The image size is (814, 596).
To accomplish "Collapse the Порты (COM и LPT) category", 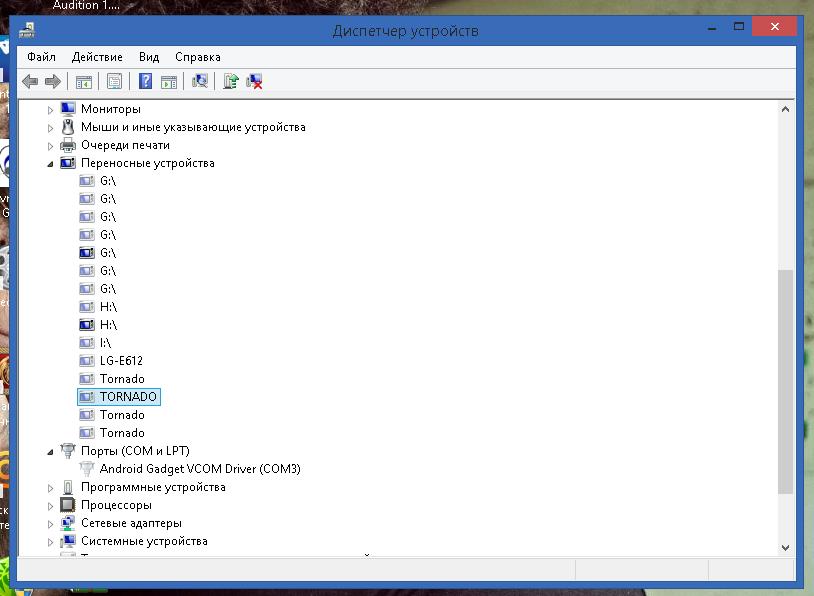I will pyautogui.click(x=51, y=451).
